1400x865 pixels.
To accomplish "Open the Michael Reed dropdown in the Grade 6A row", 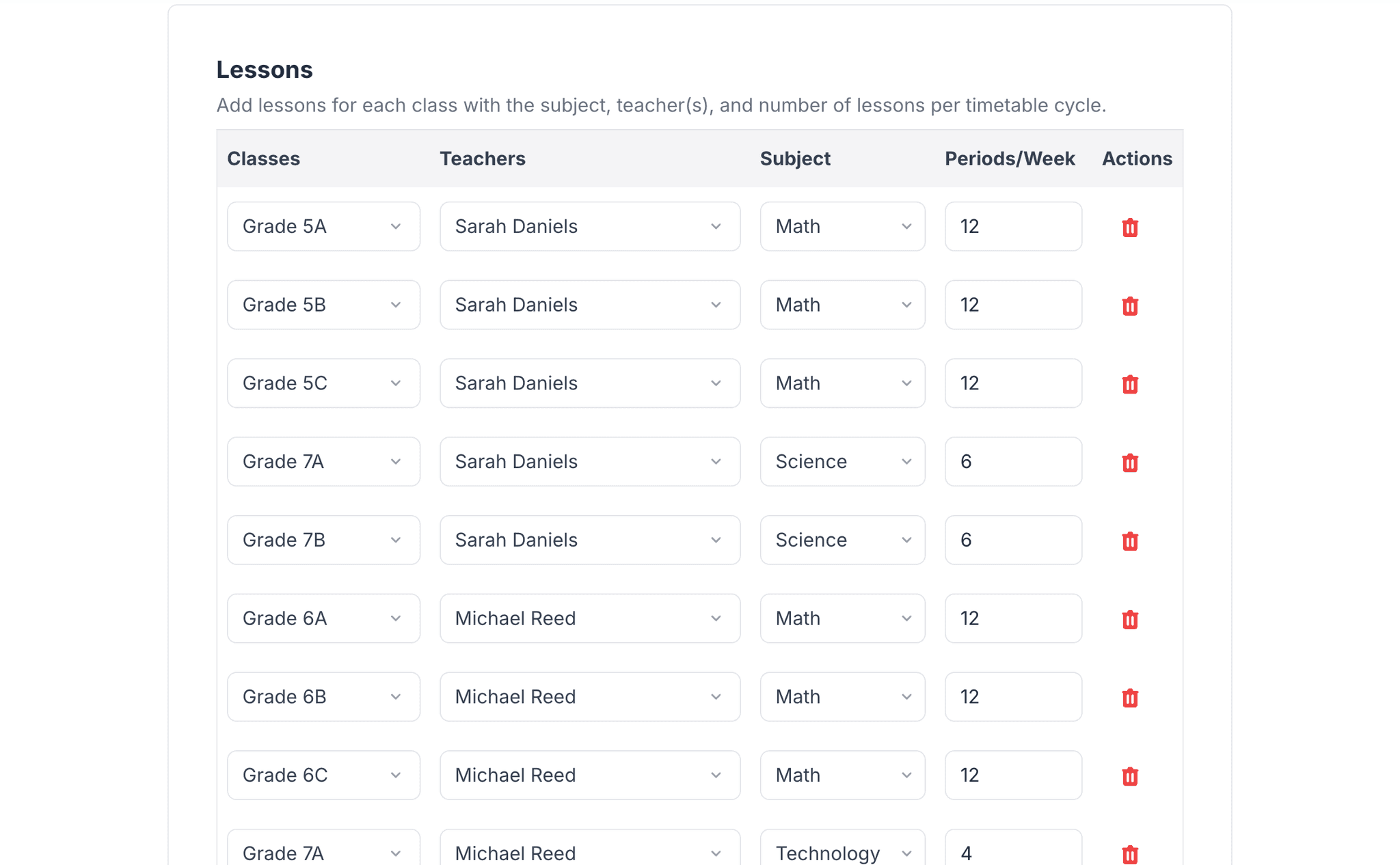I will pos(589,619).
